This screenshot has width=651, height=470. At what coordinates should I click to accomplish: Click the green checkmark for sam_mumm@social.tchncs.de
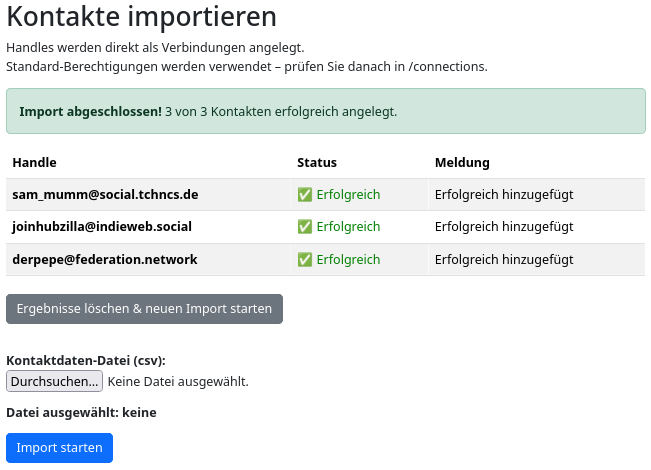304,195
